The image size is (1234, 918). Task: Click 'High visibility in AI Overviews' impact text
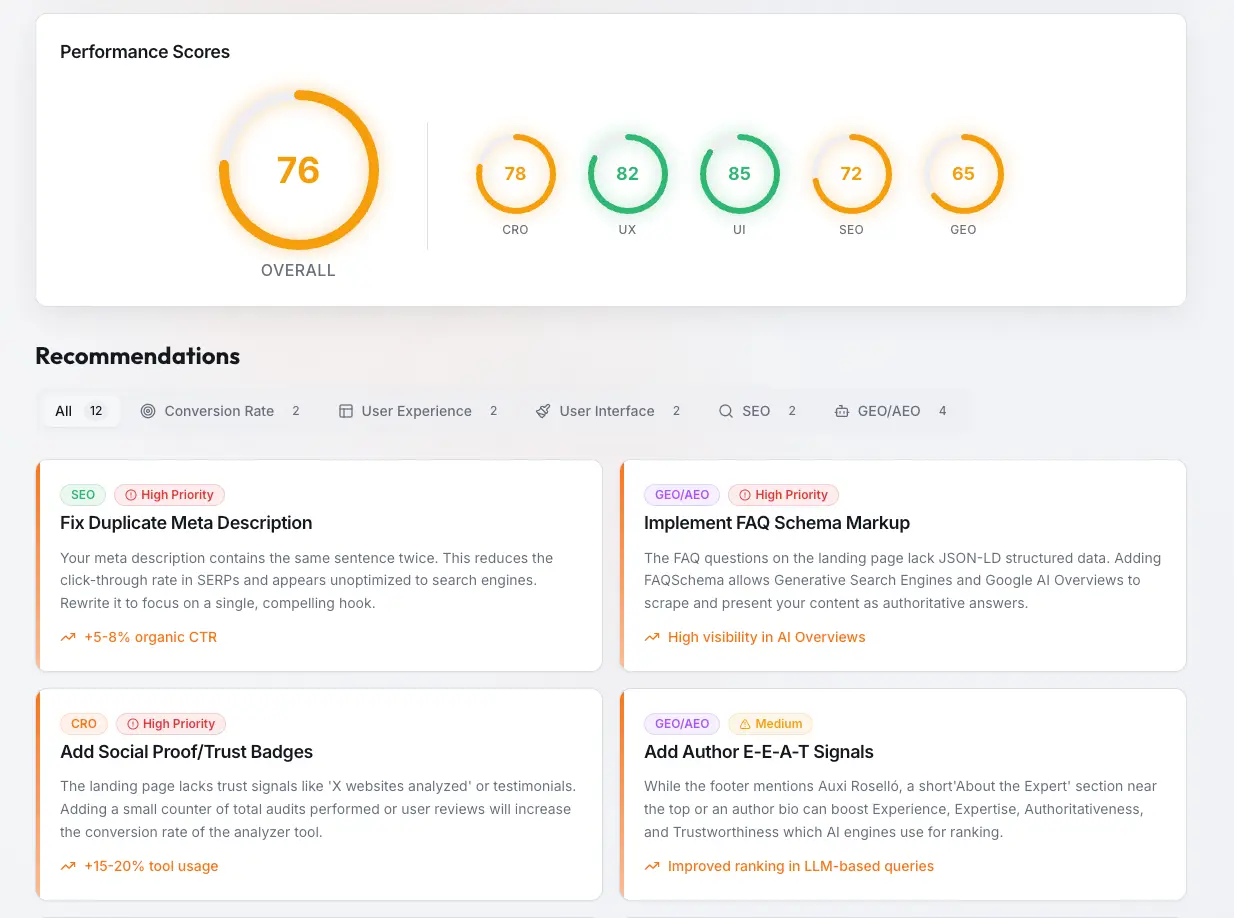(x=767, y=637)
